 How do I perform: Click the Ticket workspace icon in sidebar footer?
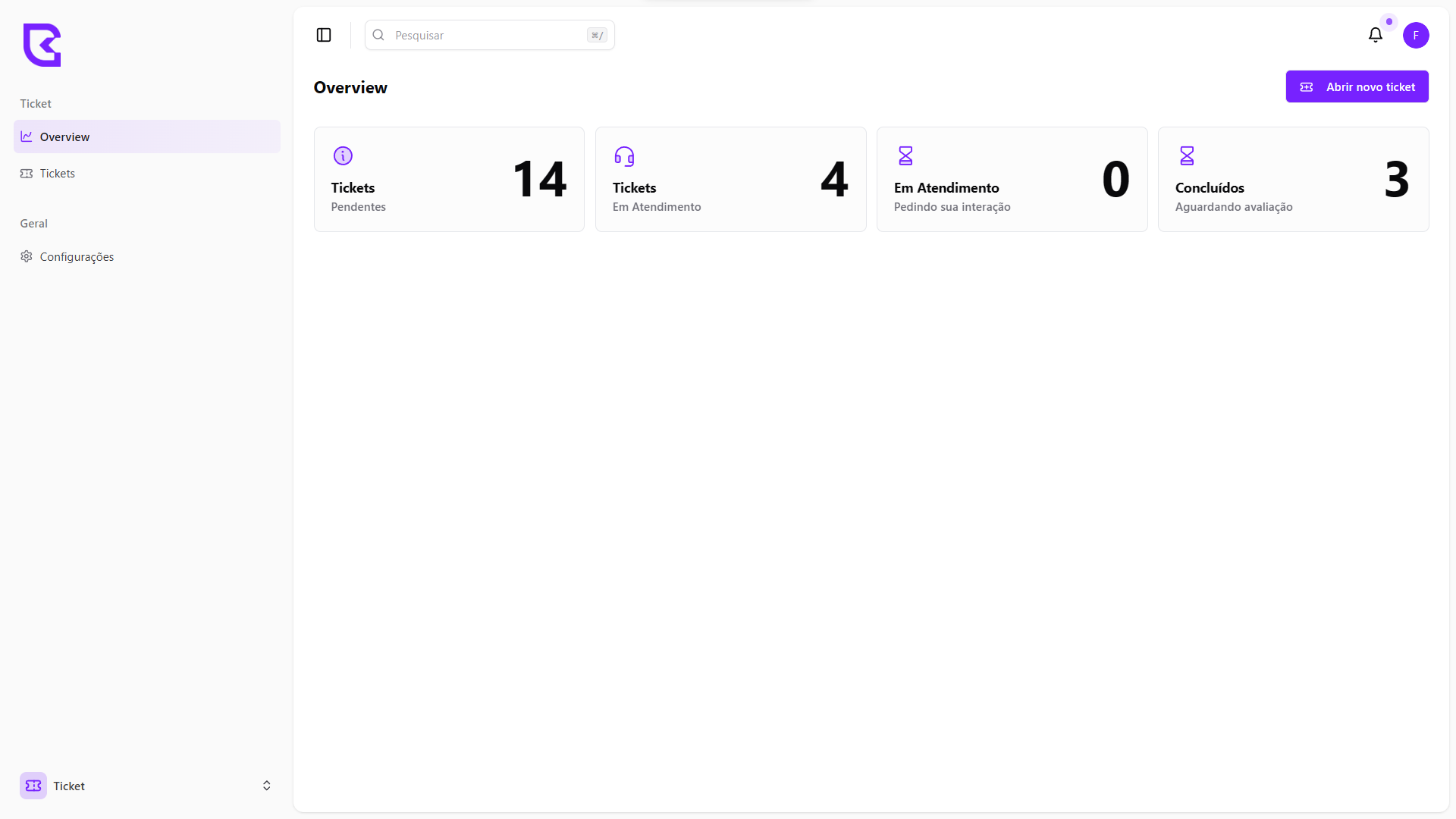(33, 786)
